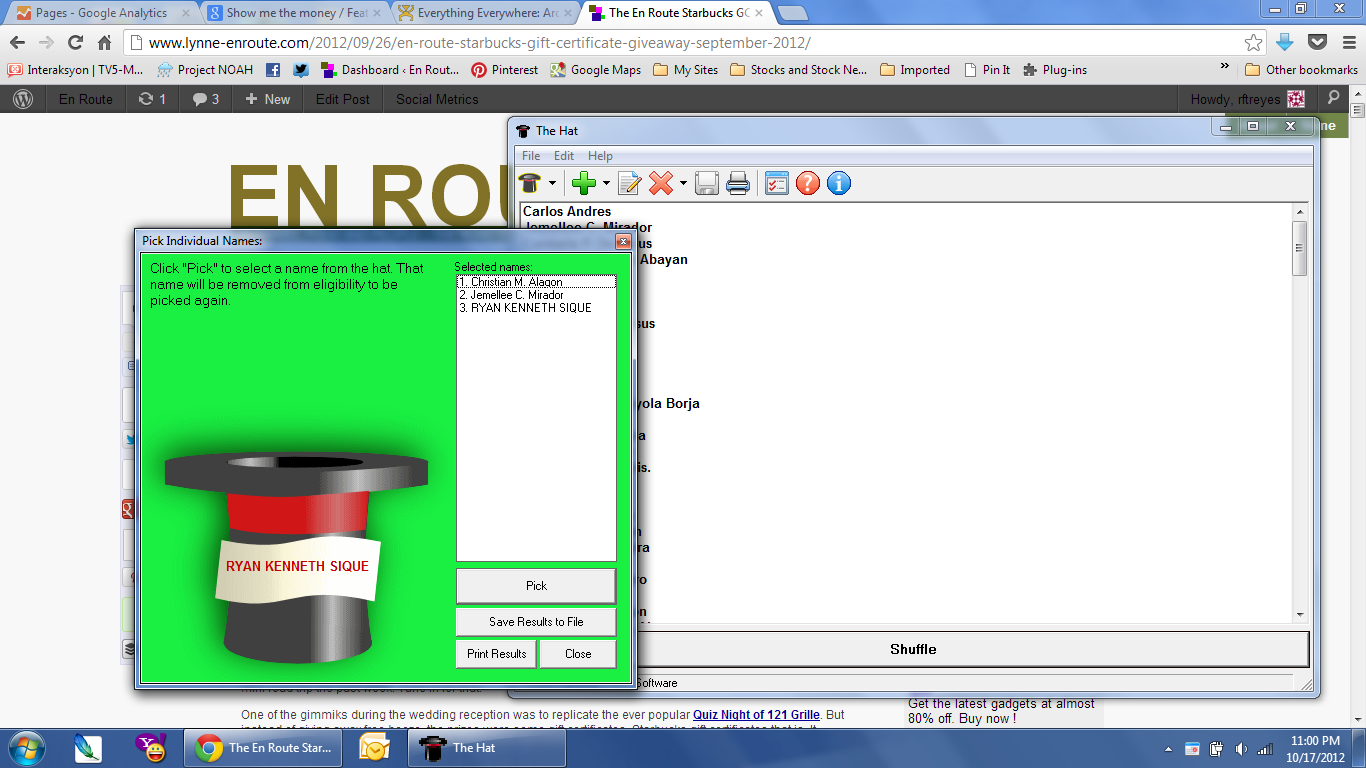This screenshot has height=768, width=1366.
Task: Bookmark this page with star icon
Action: [1253, 43]
